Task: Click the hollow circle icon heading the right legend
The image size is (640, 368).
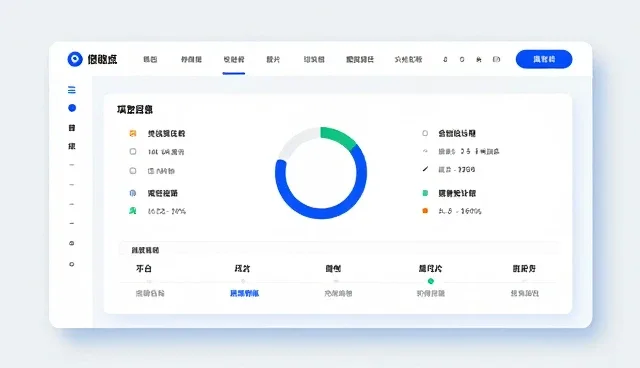Action: [425, 133]
